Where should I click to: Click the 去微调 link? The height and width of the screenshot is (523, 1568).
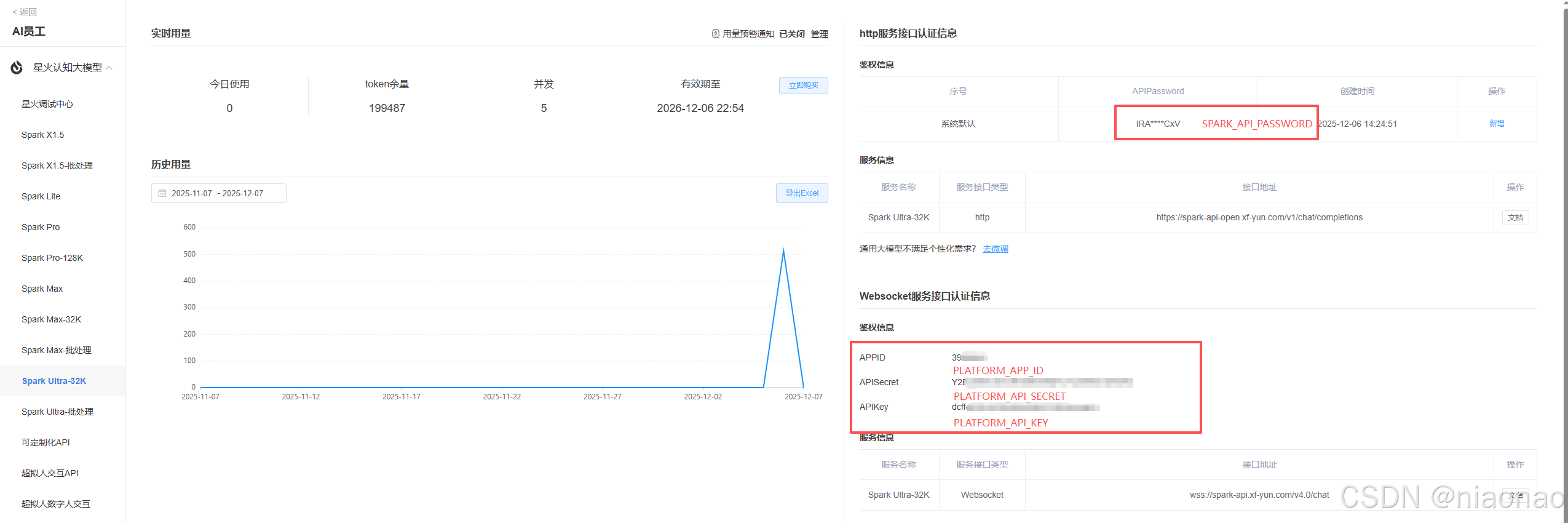click(x=995, y=249)
